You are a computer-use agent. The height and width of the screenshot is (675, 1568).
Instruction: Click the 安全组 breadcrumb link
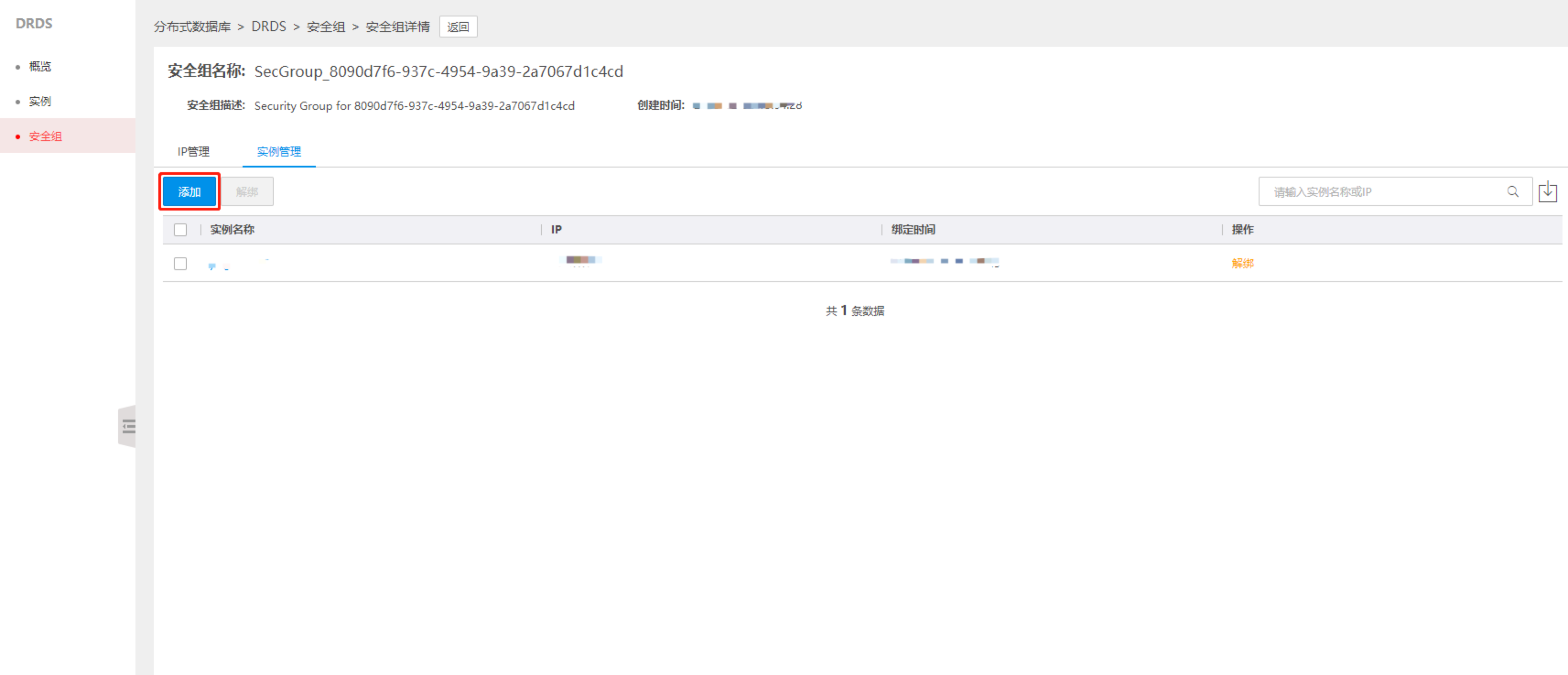326,27
